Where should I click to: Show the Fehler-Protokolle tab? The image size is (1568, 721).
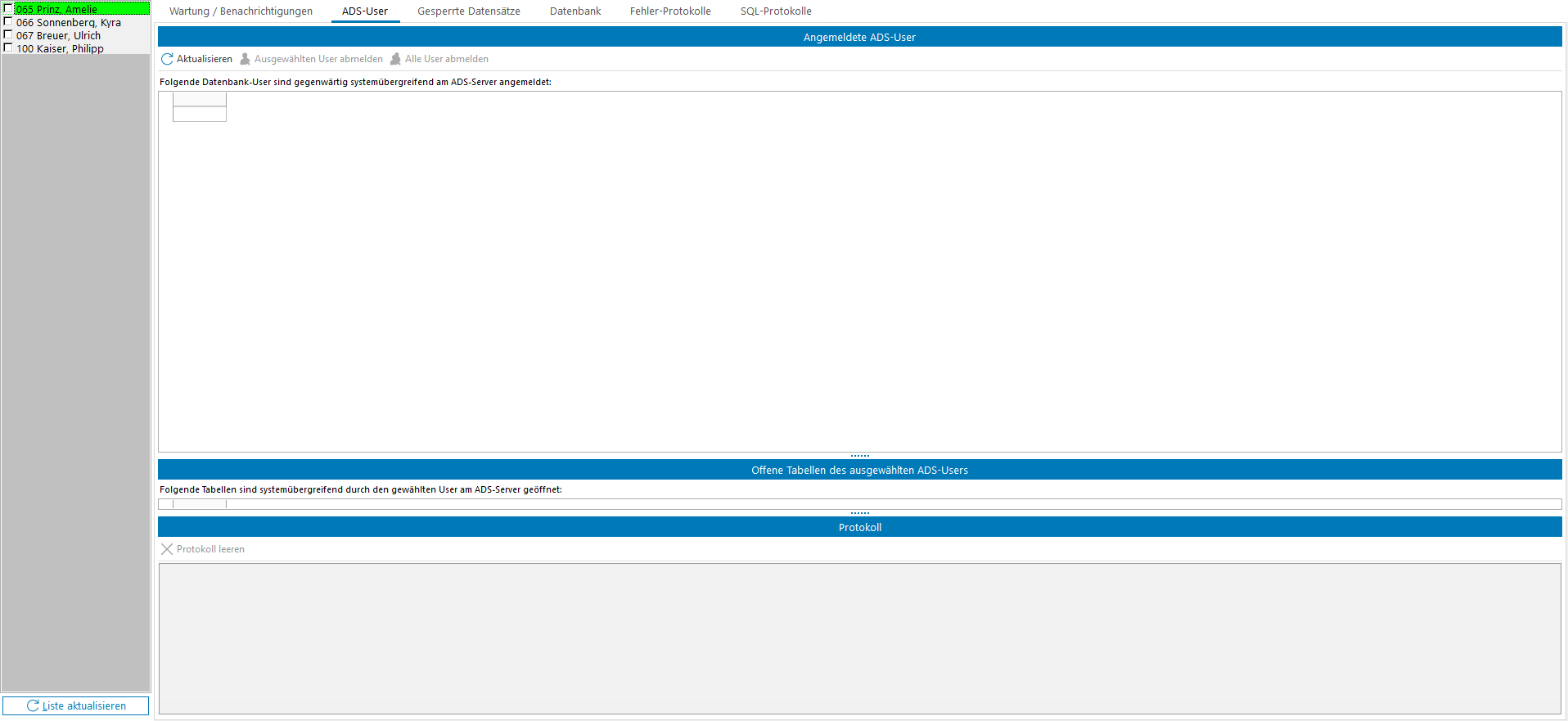pos(670,11)
